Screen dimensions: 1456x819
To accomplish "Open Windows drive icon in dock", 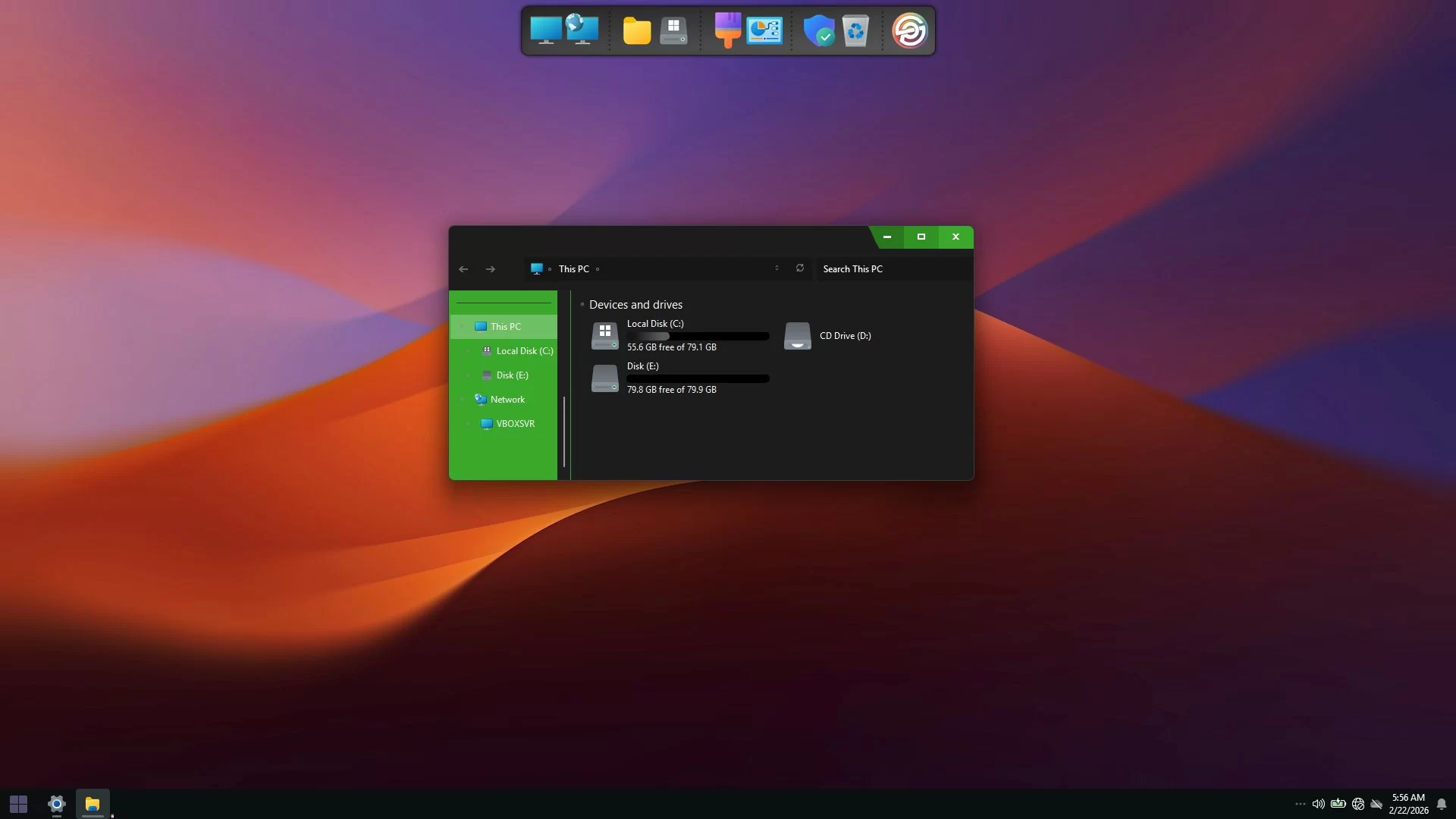I will point(673,31).
